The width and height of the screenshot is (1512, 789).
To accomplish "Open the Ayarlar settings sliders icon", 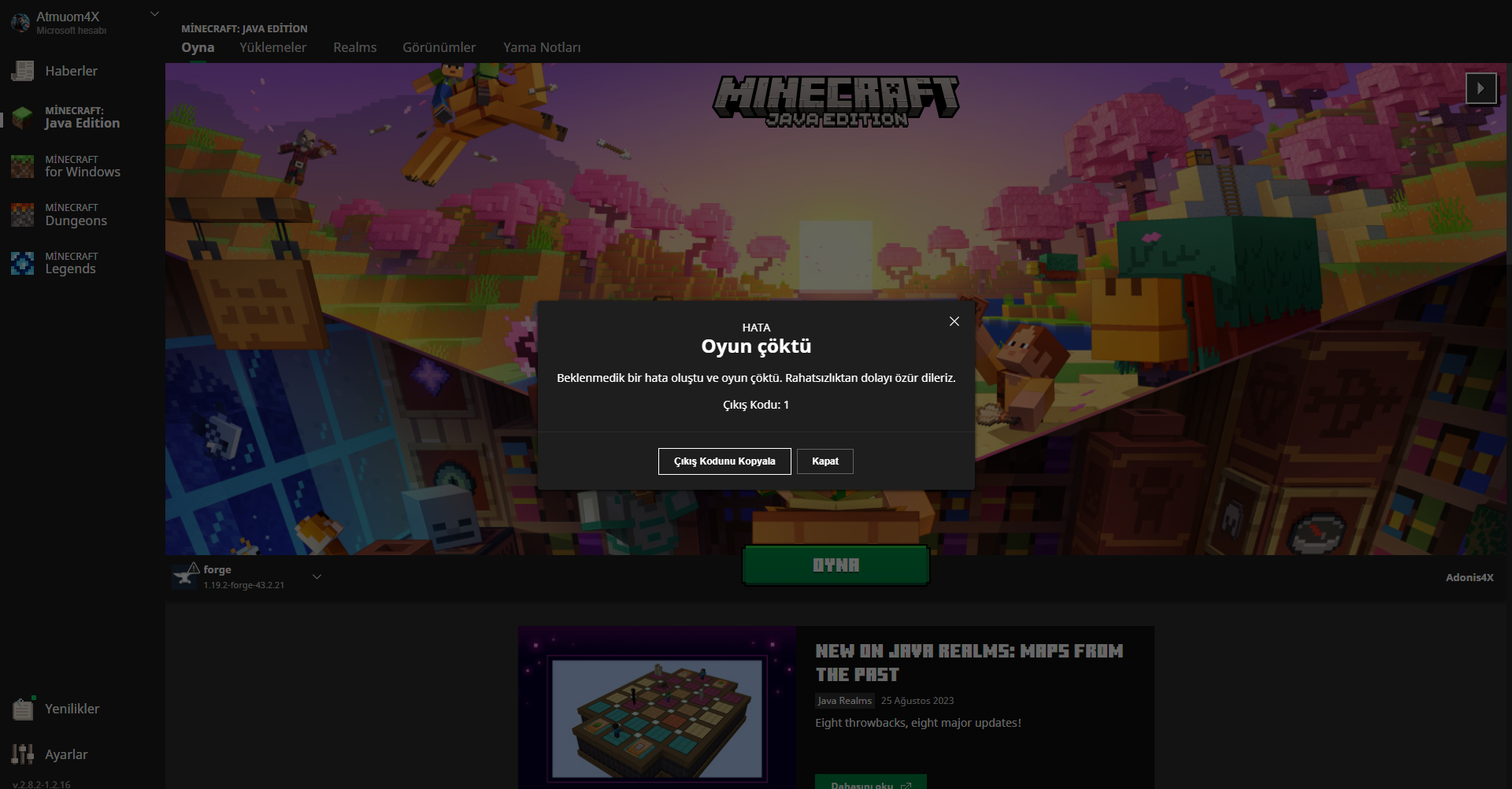I will coord(23,754).
